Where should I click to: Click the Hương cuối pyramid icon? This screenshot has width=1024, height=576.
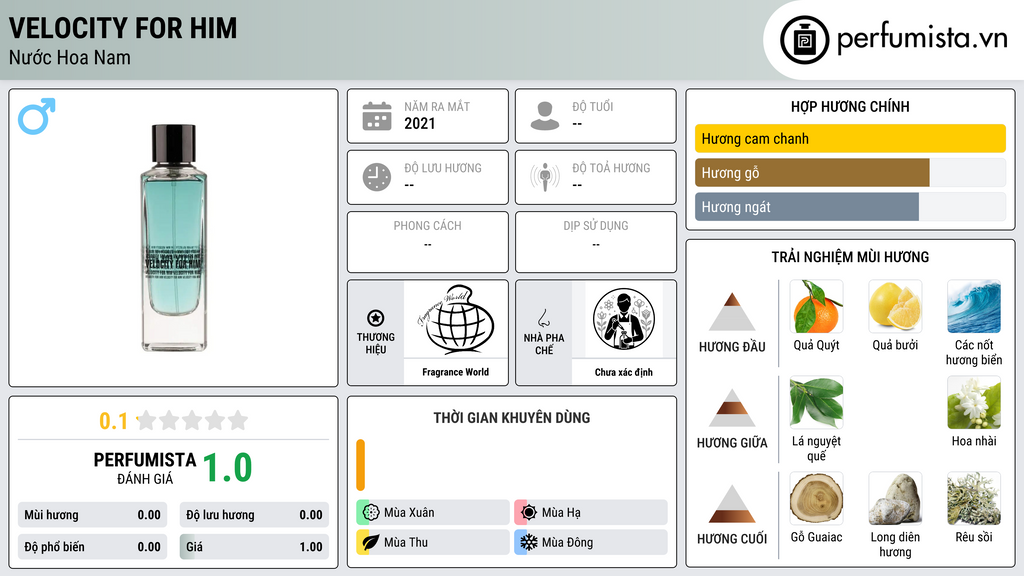pyautogui.click(x=732, y=504)
